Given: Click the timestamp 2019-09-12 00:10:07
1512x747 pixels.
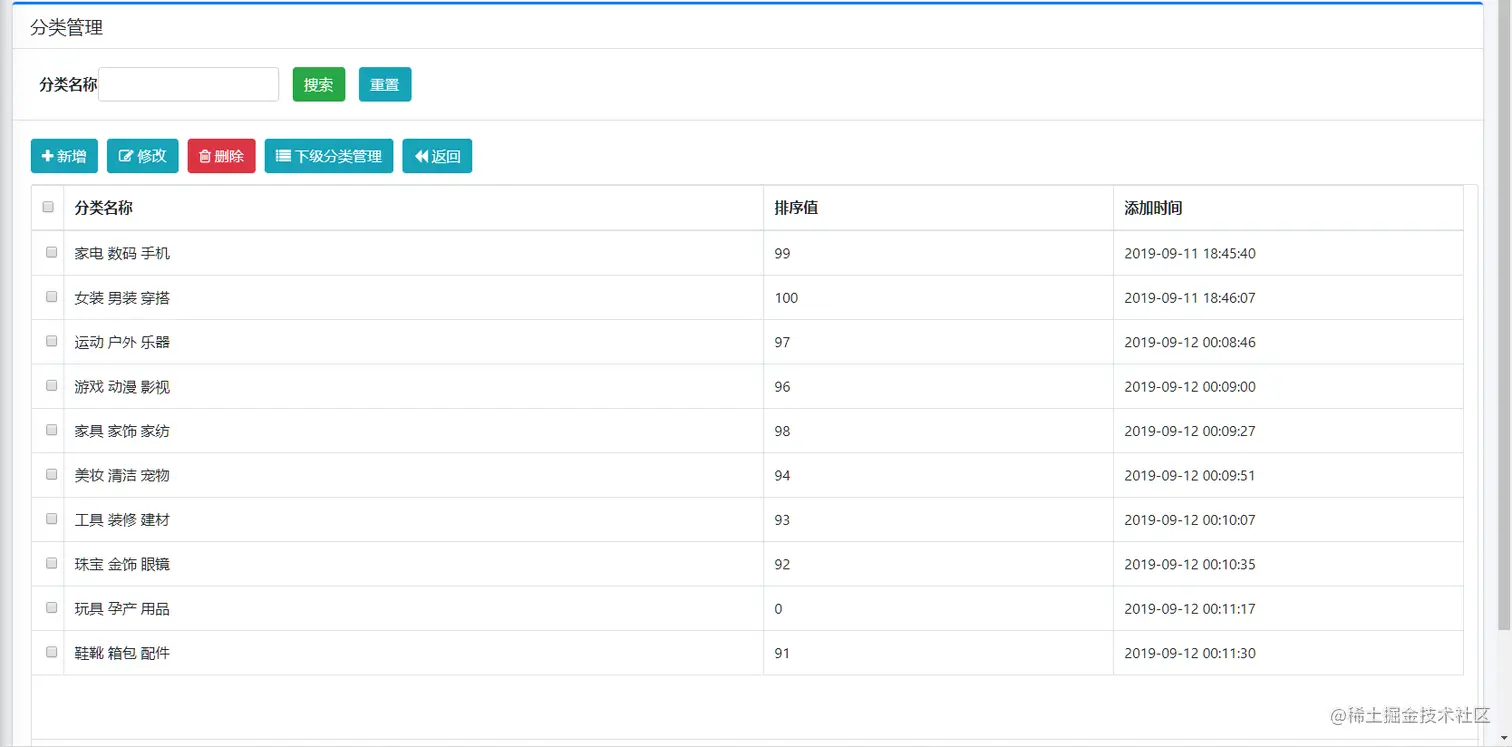Looking at the screenshot, I should coord(1190,520).
